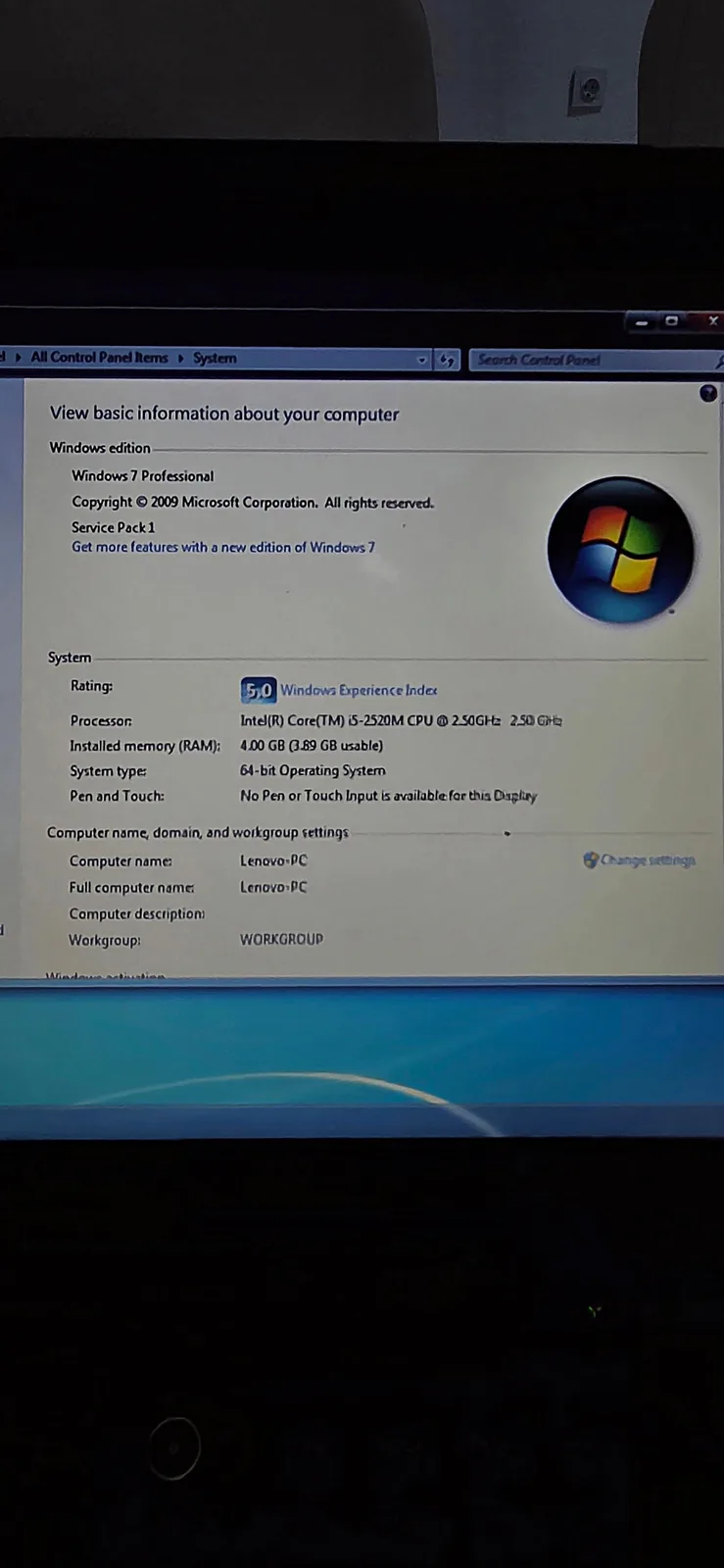Click 'Get more features with a new edition of Windows 7'

[x=223, y=547]
